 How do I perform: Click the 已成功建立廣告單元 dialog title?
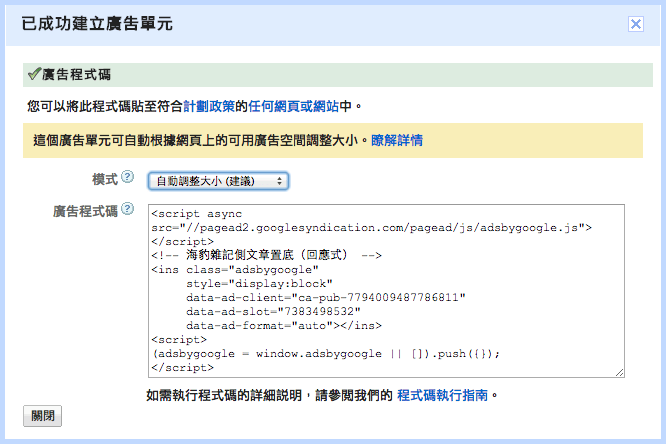tap(97, 24)
